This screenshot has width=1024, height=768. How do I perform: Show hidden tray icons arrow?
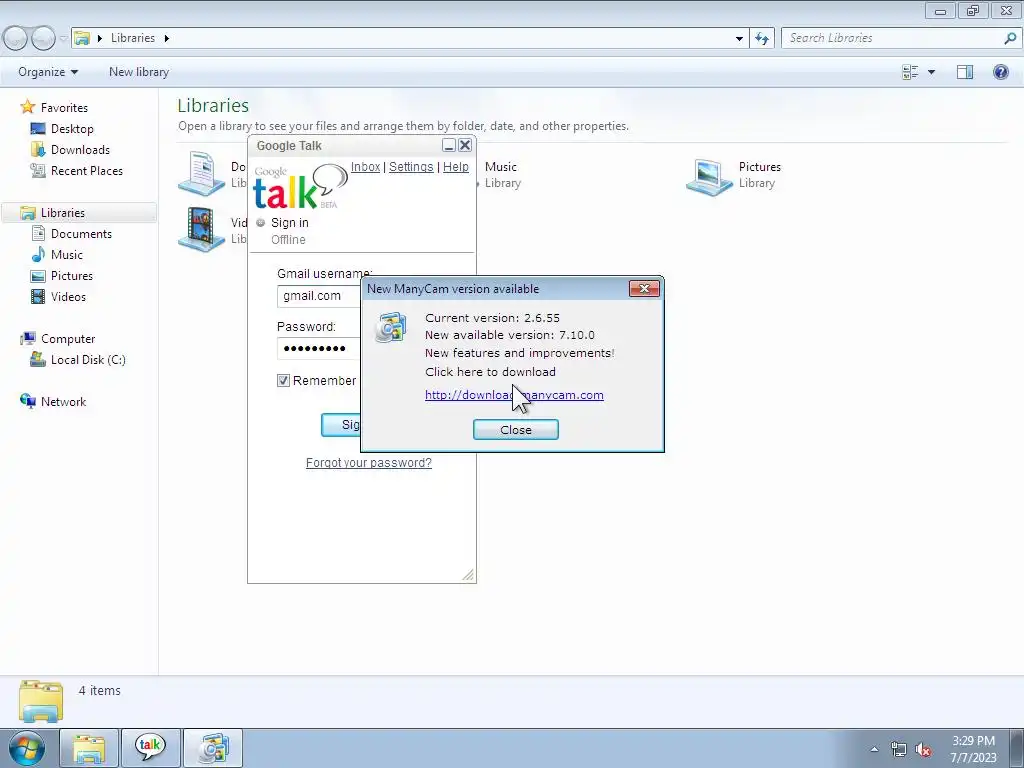point(874,749)
